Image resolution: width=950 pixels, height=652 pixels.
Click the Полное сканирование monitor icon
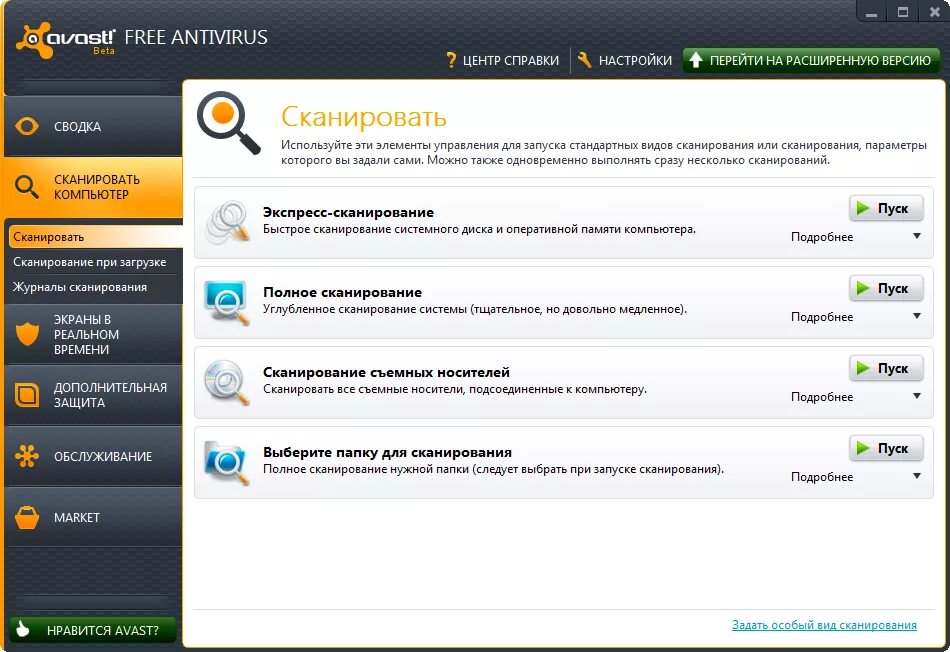coord(227,302)
